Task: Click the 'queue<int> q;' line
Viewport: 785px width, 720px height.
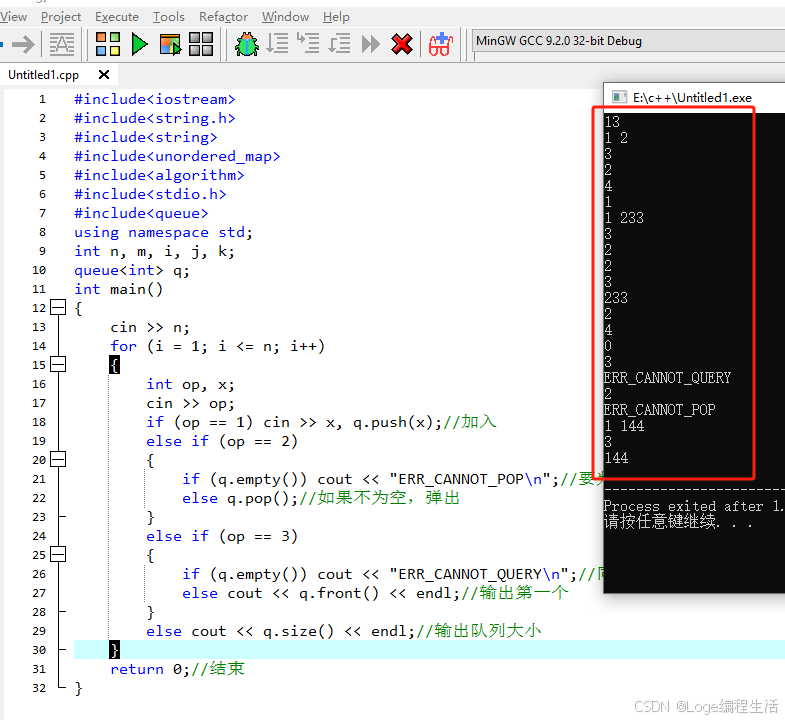Action: (x=132, y=270)
